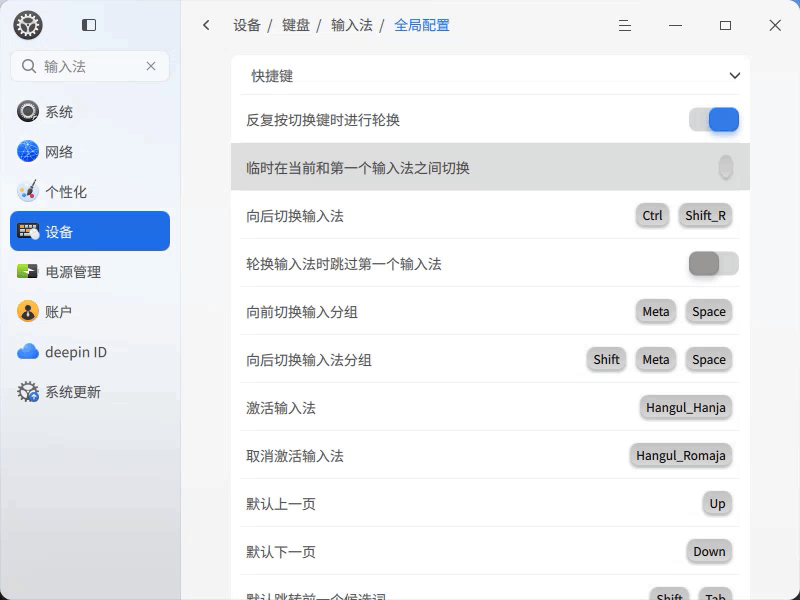The height and width of the screenshot is (600, 800).
Task: Click the 设备 keyboard icon
Action: click(x=28, y=231)
